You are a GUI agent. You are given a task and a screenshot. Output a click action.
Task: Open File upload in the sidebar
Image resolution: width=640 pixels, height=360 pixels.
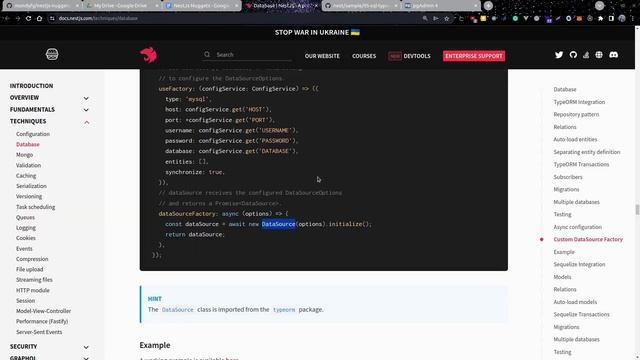point(29,269)
